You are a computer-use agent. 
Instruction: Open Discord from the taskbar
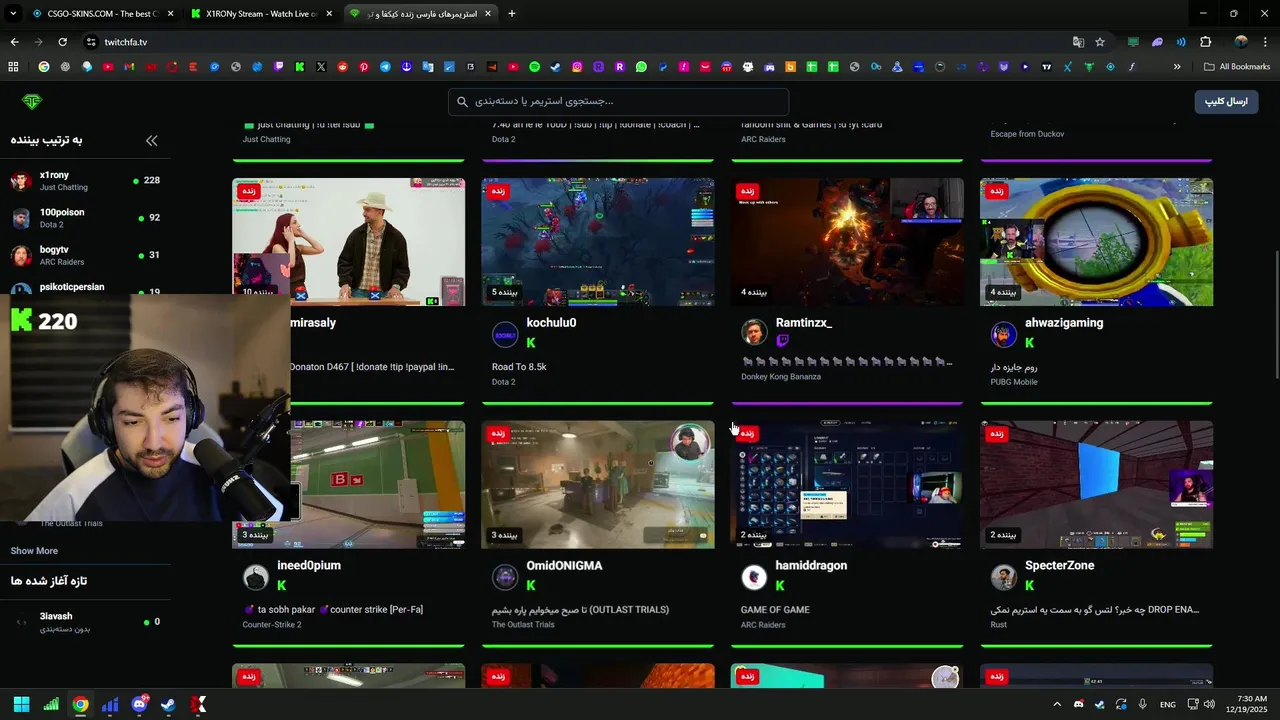point(139,704)
